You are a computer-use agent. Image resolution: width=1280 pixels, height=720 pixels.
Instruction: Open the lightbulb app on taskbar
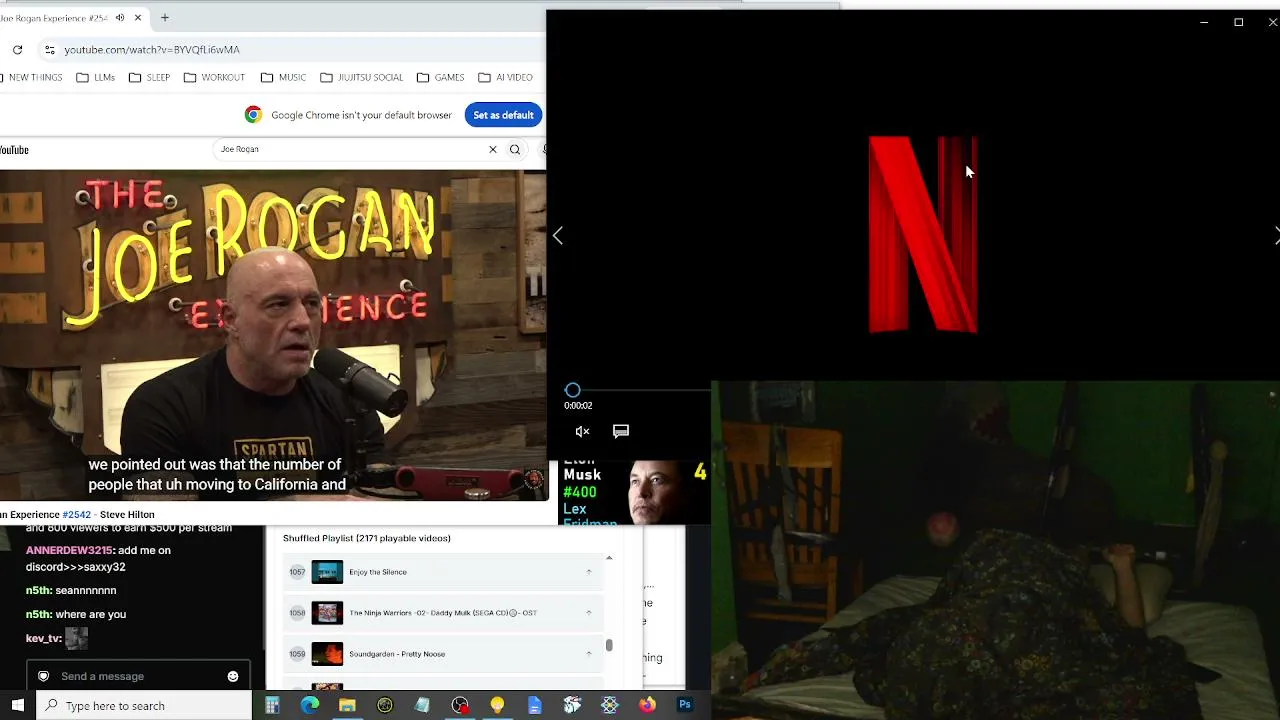497,705
